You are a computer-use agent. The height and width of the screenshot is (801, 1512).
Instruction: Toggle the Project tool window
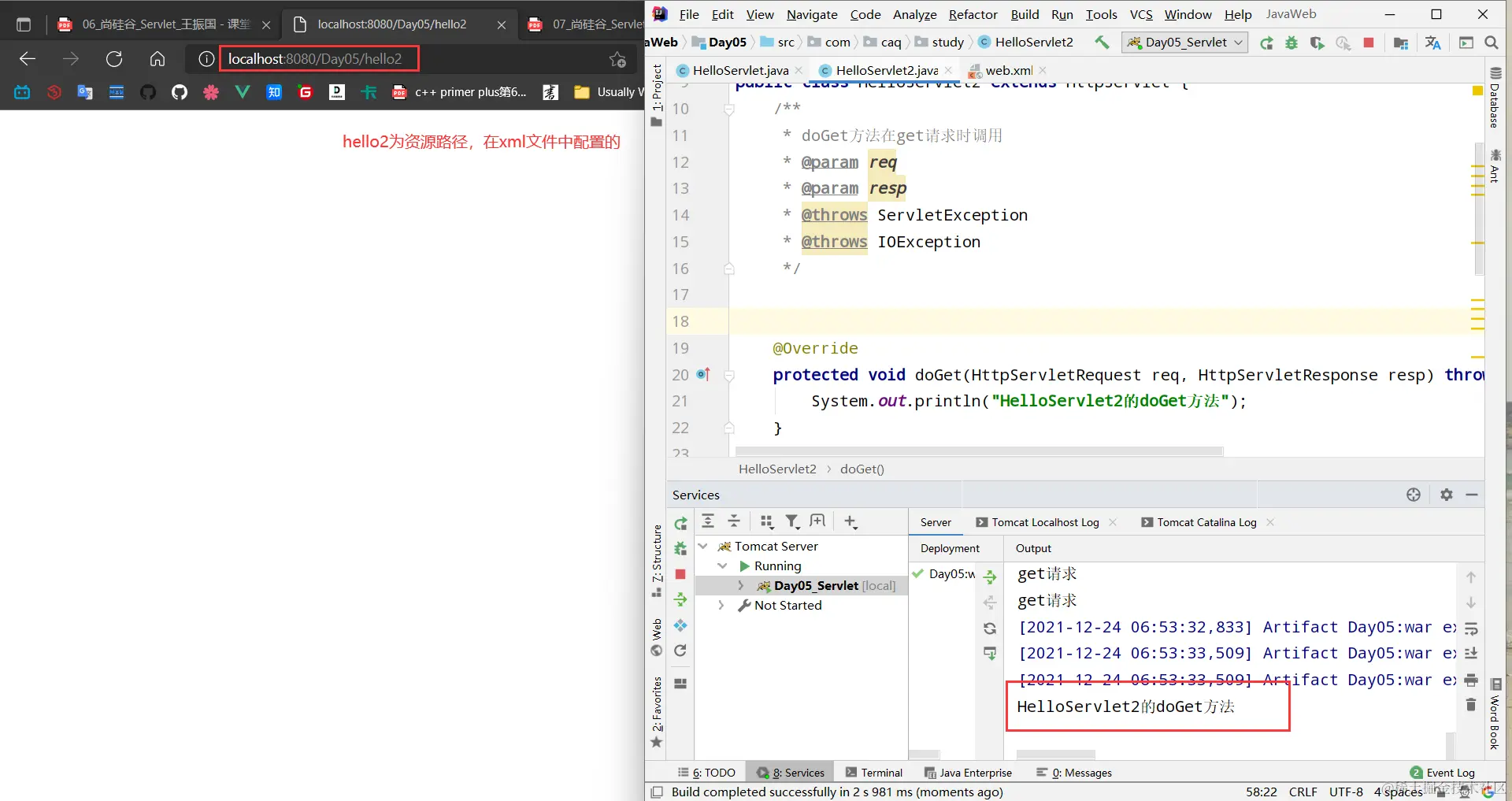coord(657,95)
